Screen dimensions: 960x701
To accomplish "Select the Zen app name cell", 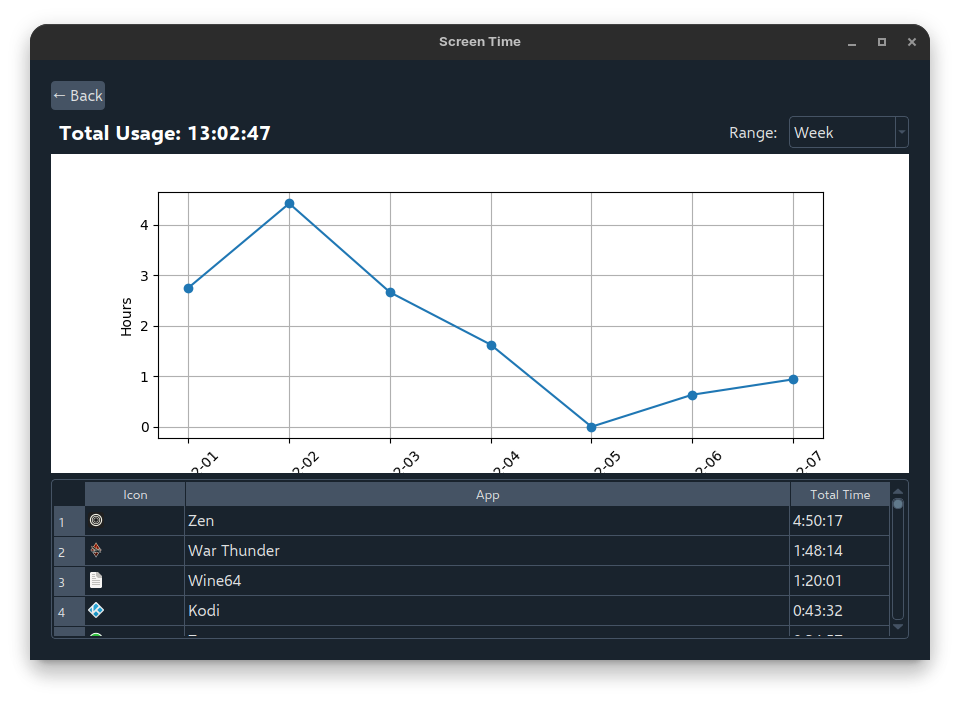I will [487, 521].
